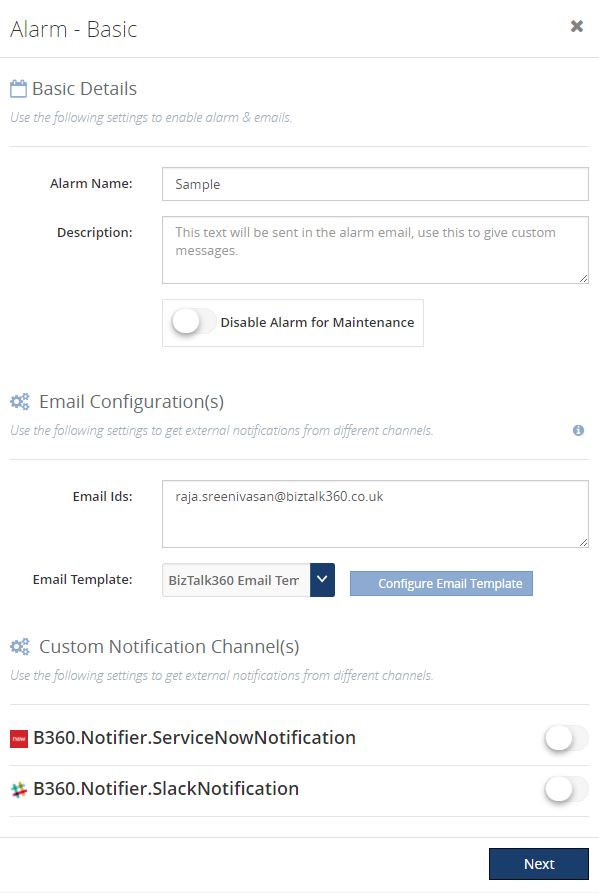Click the Next button
The width and height of the screenshot is (599, 893).
coord(539,864)
